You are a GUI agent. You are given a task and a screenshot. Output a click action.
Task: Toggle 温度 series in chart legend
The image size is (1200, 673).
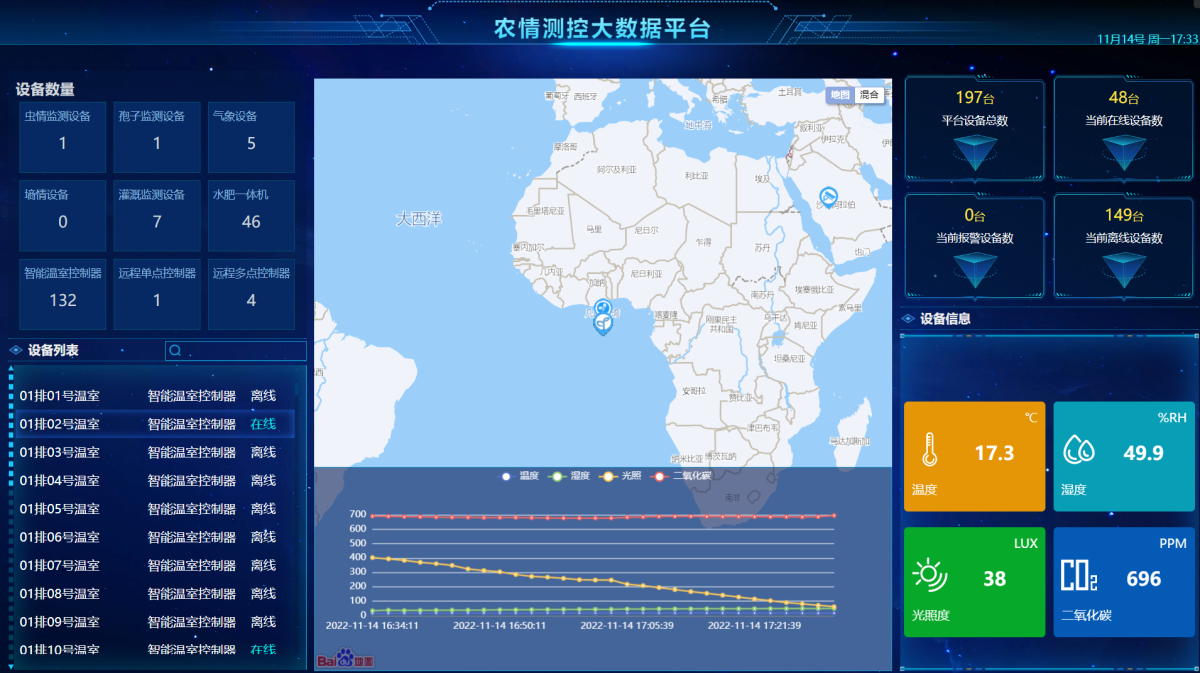pyautogui.click(x=521, y=476)
